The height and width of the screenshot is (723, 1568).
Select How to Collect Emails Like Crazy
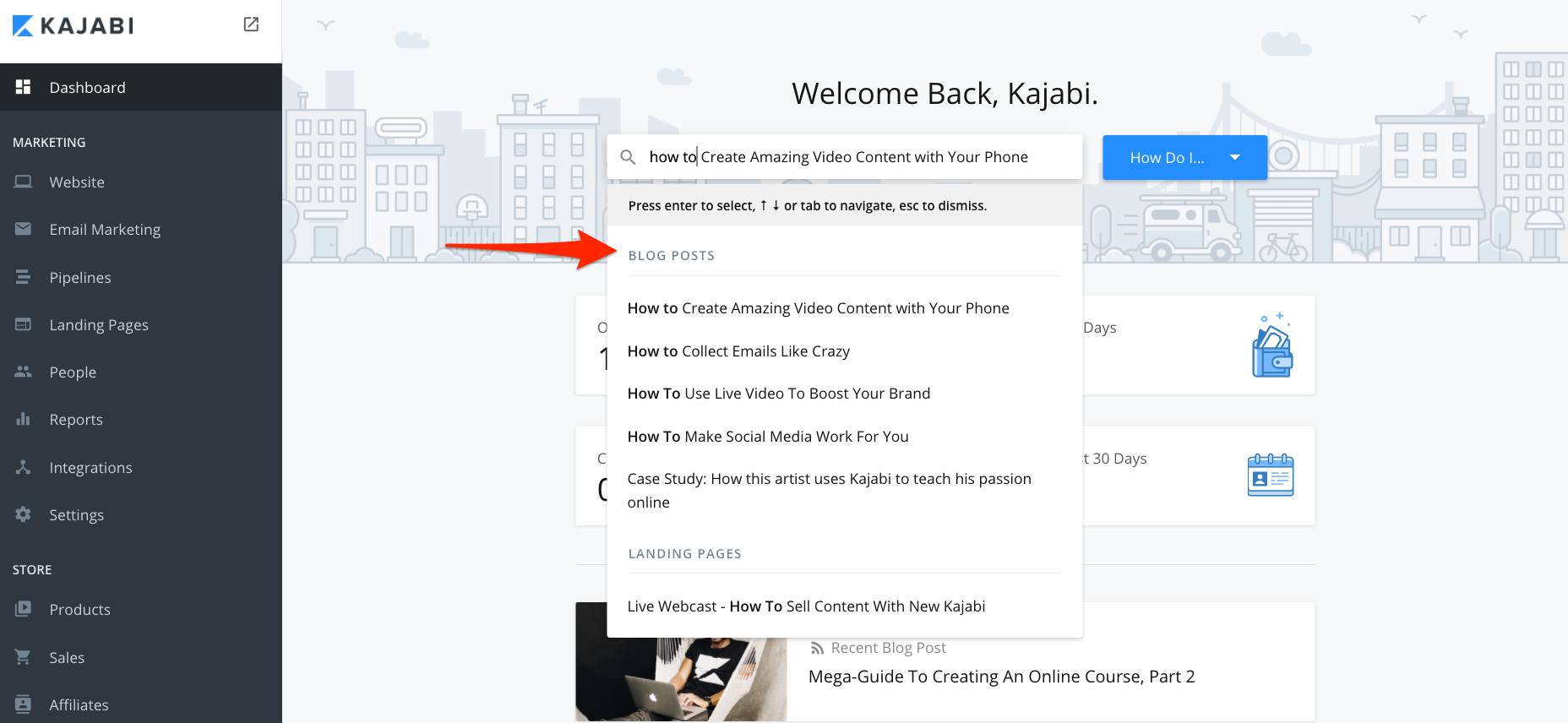point(738,351)
